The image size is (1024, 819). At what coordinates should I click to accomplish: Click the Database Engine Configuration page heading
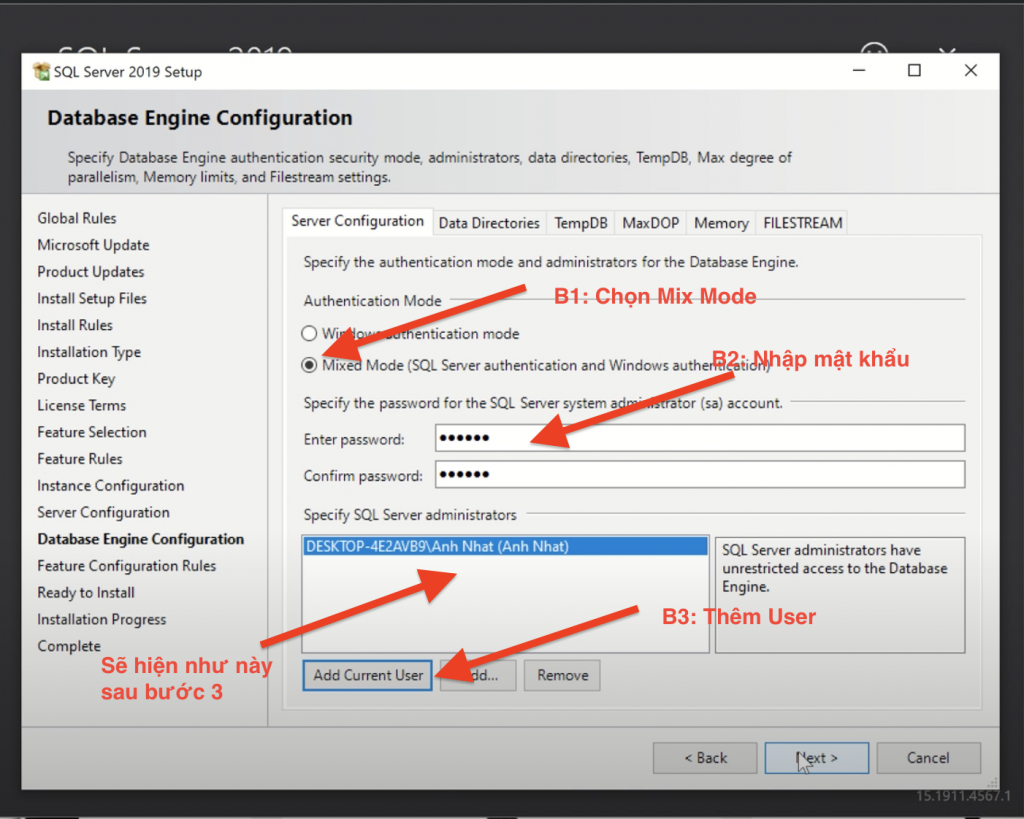[x=200, y=118]
